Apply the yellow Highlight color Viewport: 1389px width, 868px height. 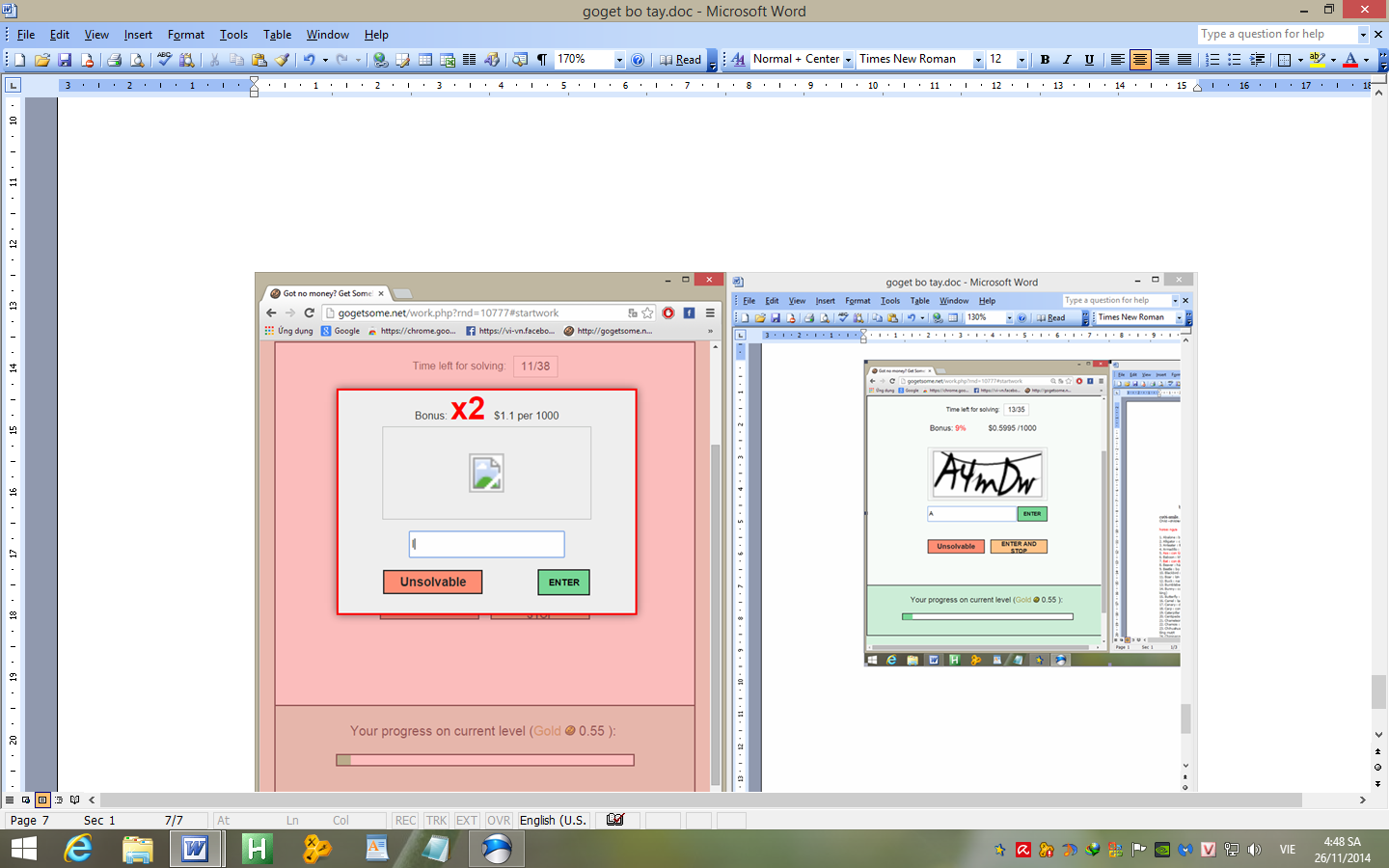click(x=1317, y=60)
